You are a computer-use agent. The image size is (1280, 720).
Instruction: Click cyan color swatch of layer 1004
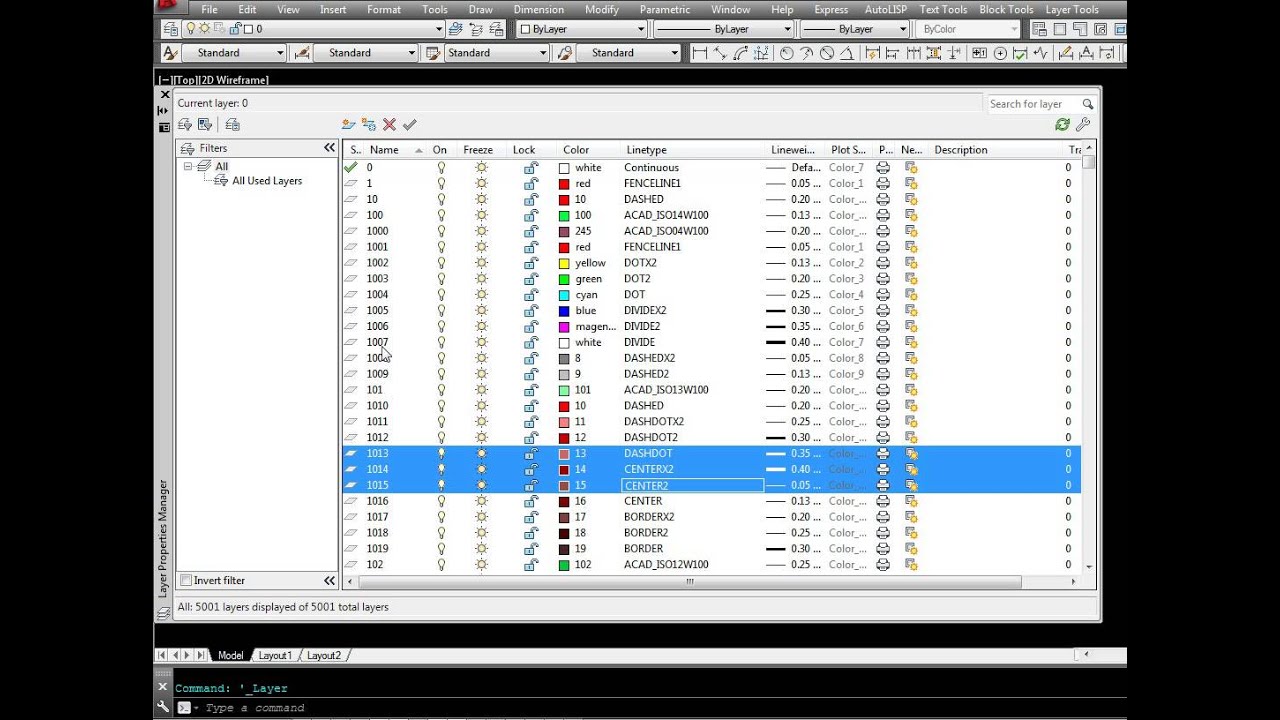pyautogui.click(x=564, y=295)
